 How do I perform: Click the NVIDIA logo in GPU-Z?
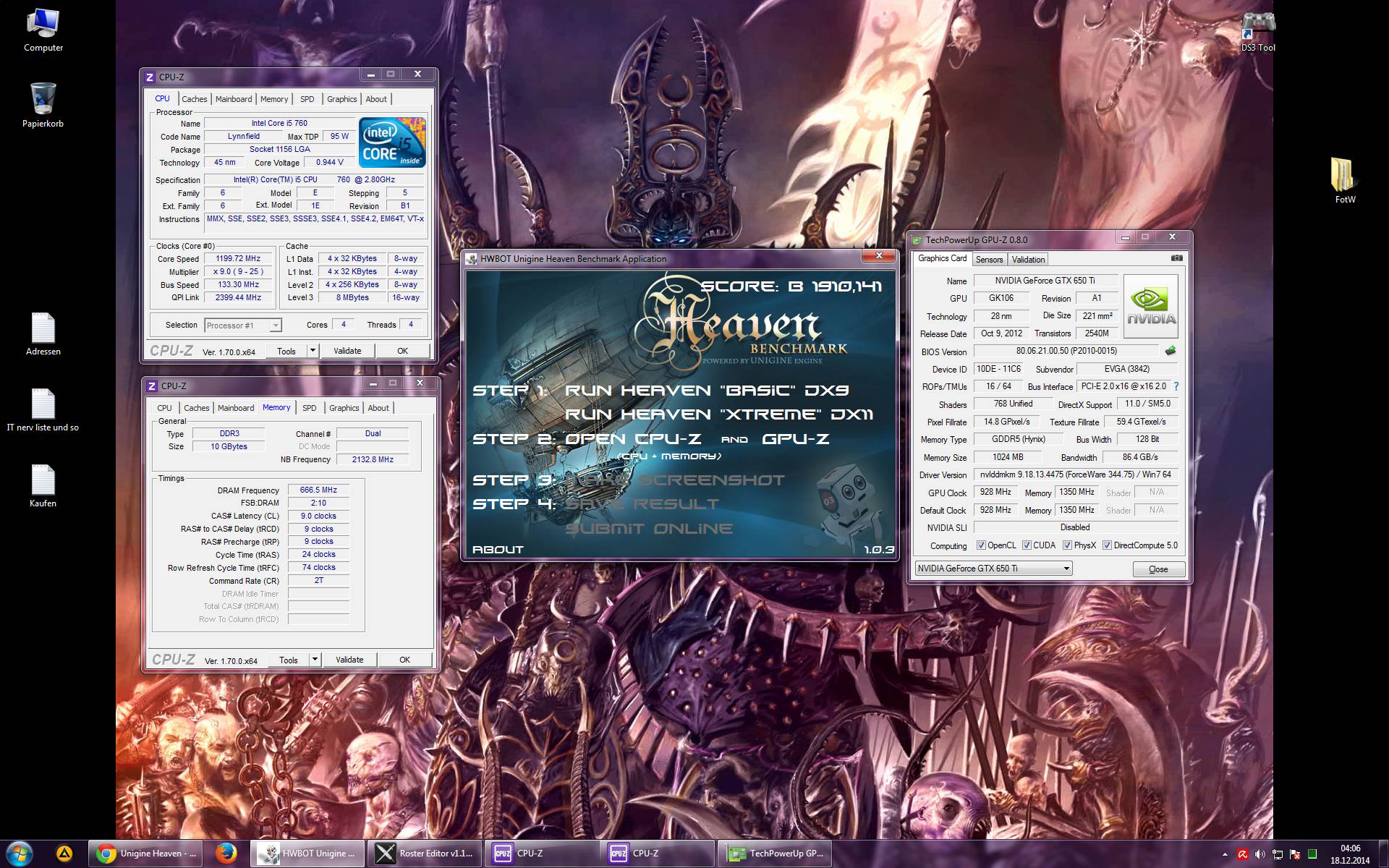[1151, 307]
